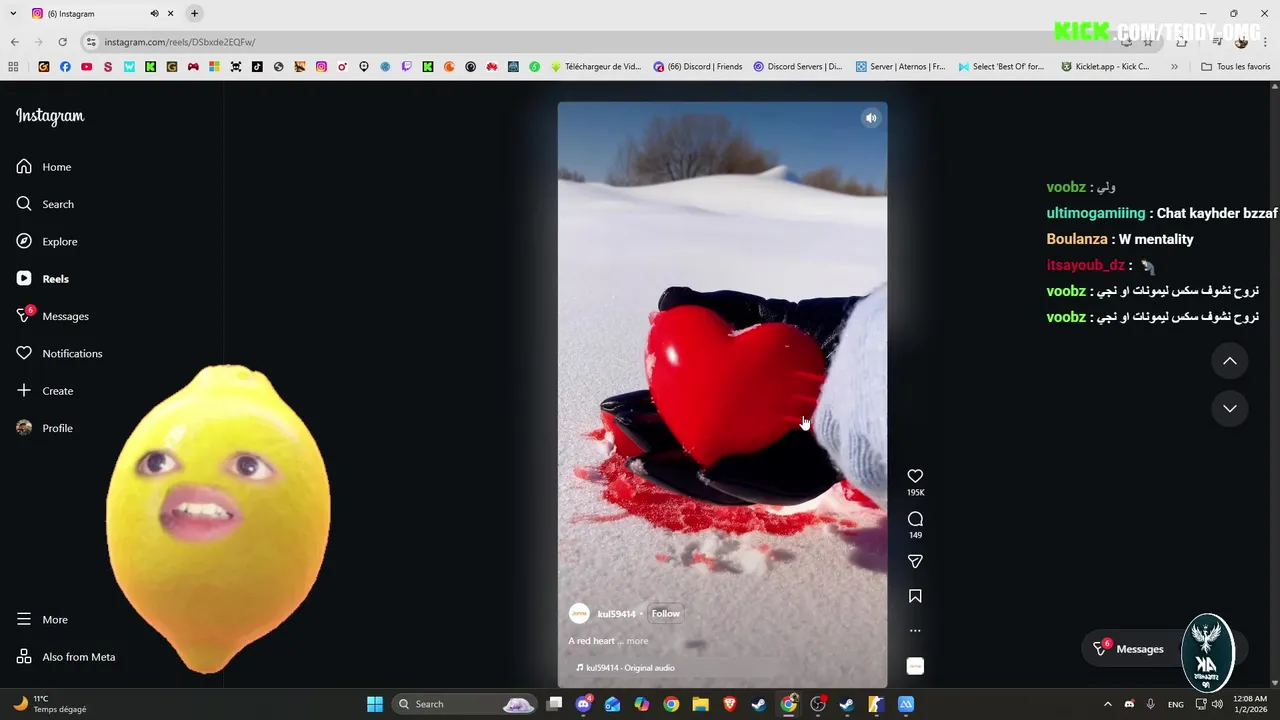The image size is (1280, 720).
Task: Open the Chrome three-dot menu
Action: coord(1266,42)
